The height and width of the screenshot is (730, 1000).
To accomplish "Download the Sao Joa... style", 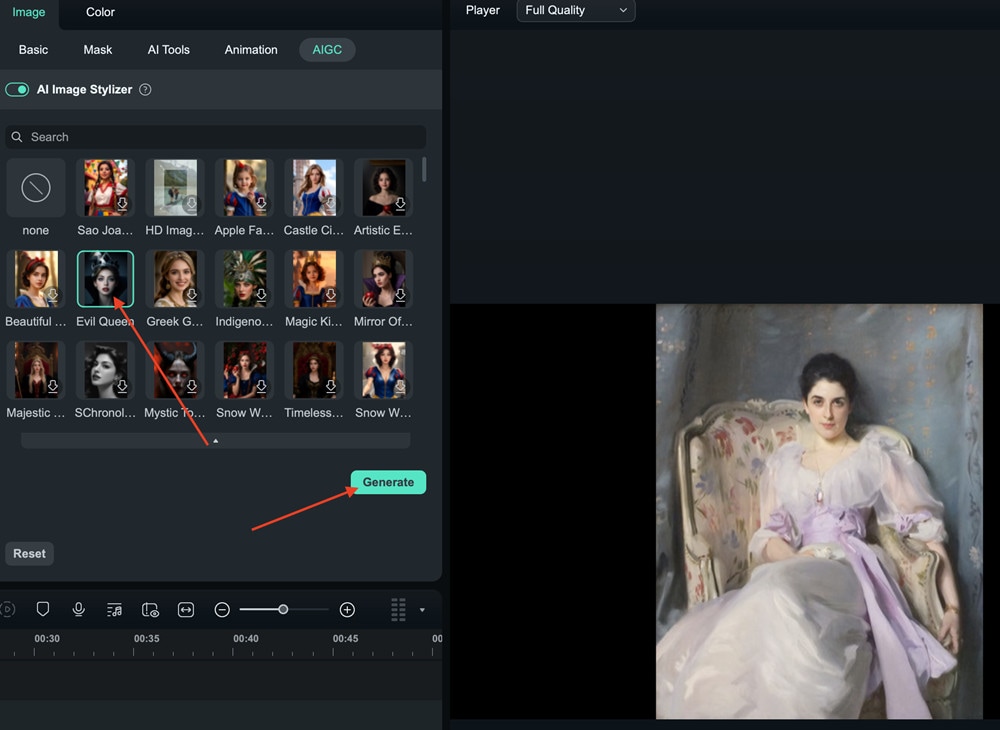I will 122,204.
